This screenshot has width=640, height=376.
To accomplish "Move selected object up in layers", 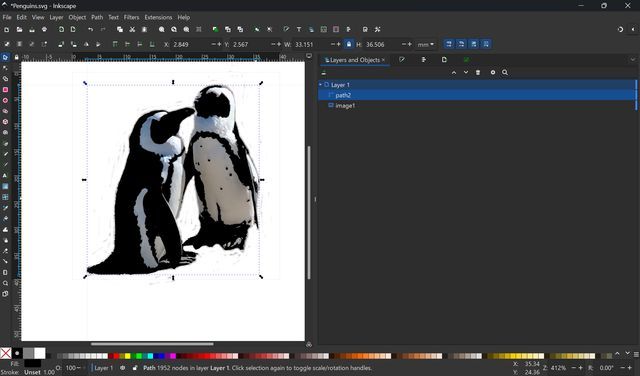I will click(454, 72).
